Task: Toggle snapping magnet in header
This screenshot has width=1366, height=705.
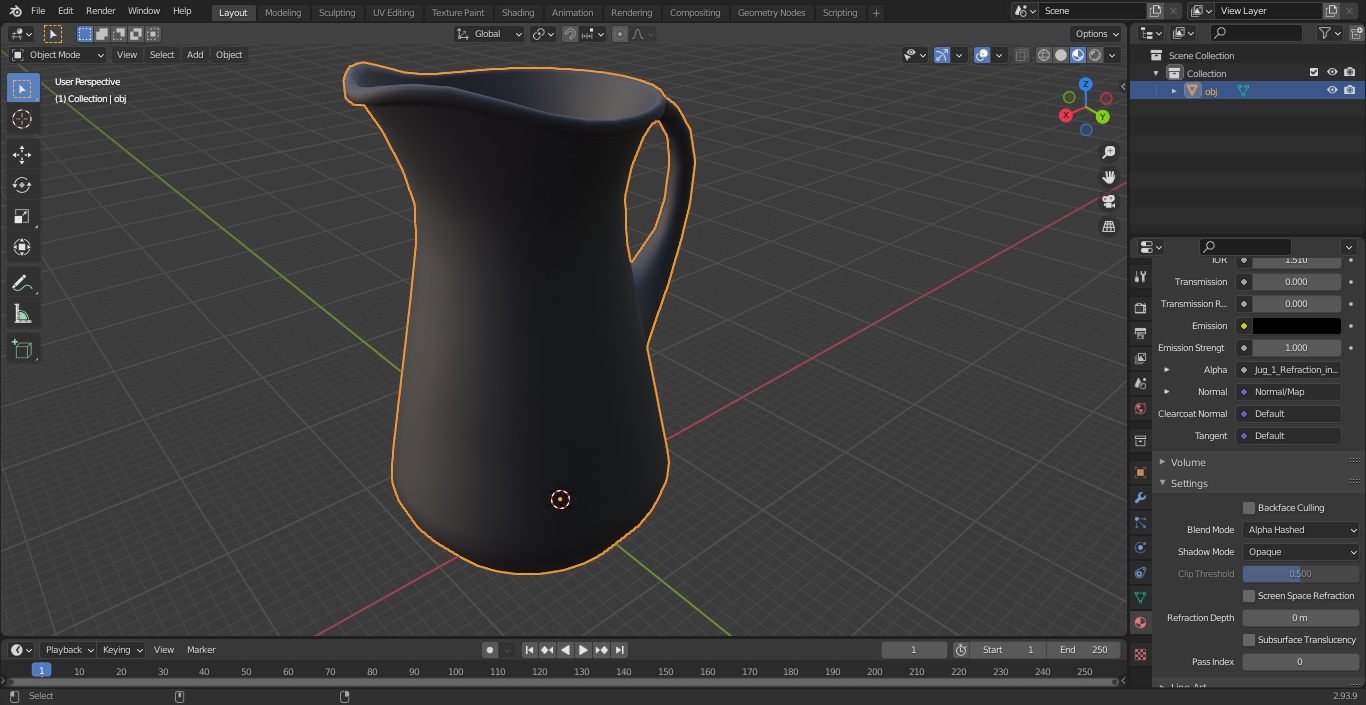Action: [x=570, y=34]
